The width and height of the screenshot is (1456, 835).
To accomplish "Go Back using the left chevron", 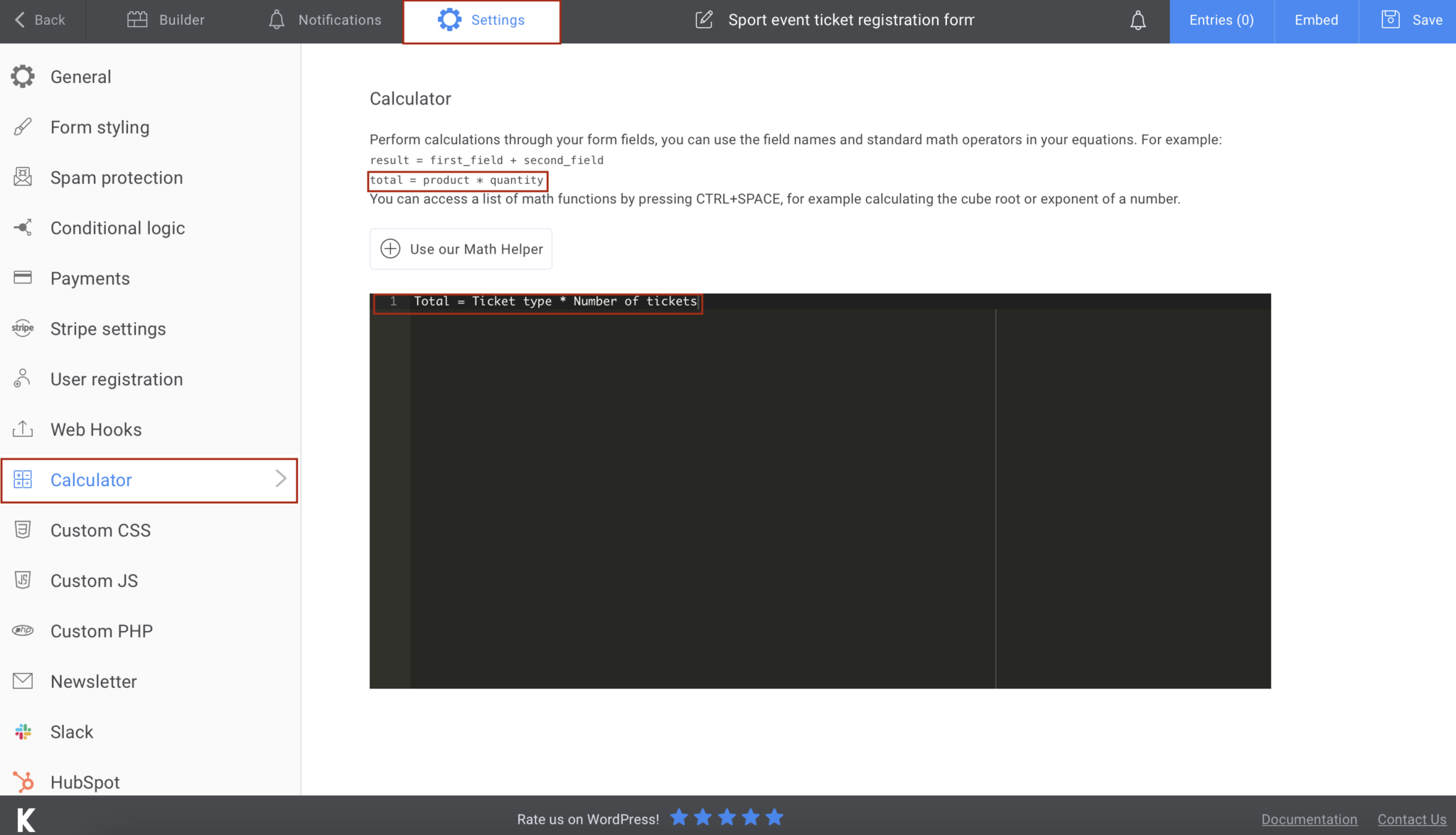I will coord(20,20).
